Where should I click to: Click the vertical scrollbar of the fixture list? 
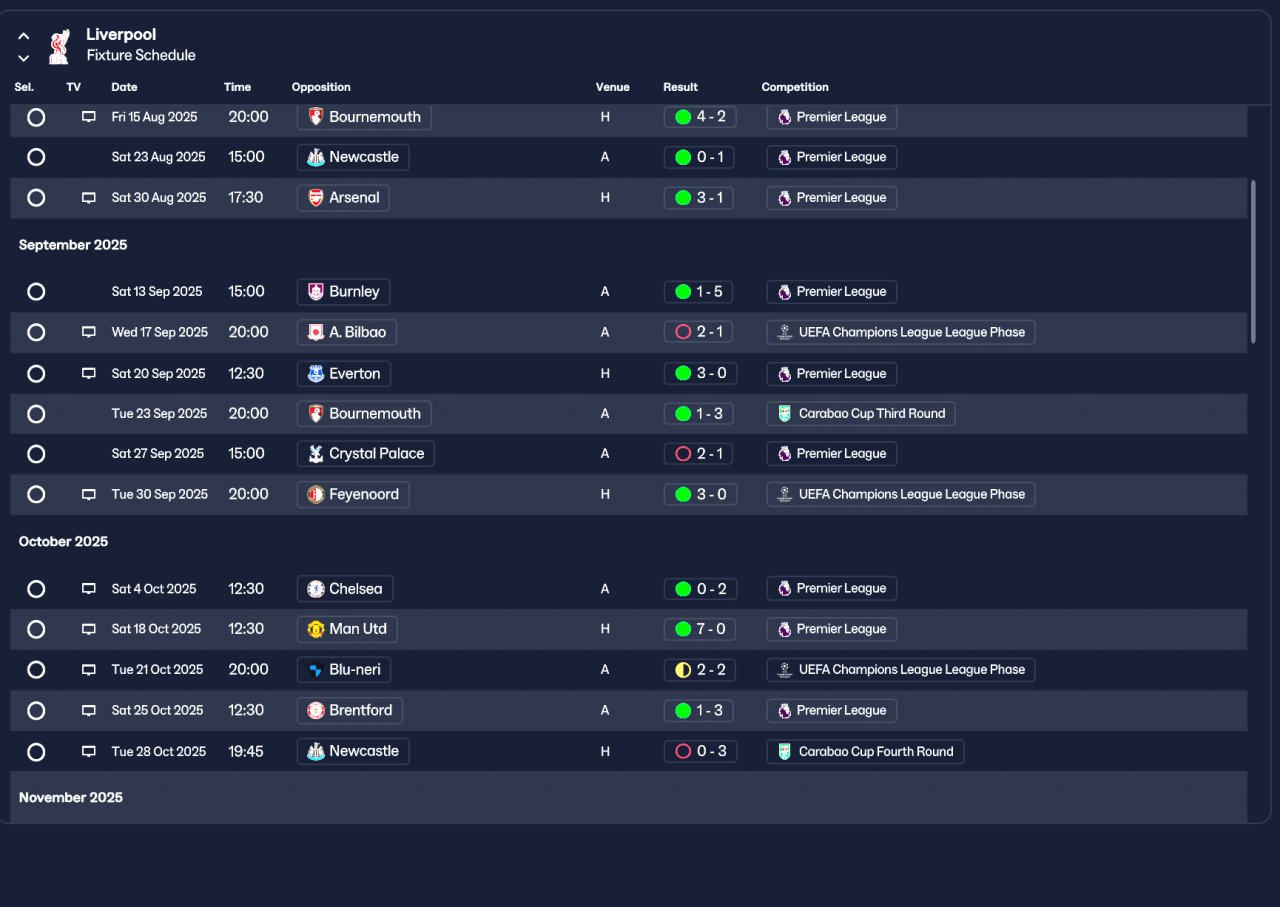coord(1254,262)
